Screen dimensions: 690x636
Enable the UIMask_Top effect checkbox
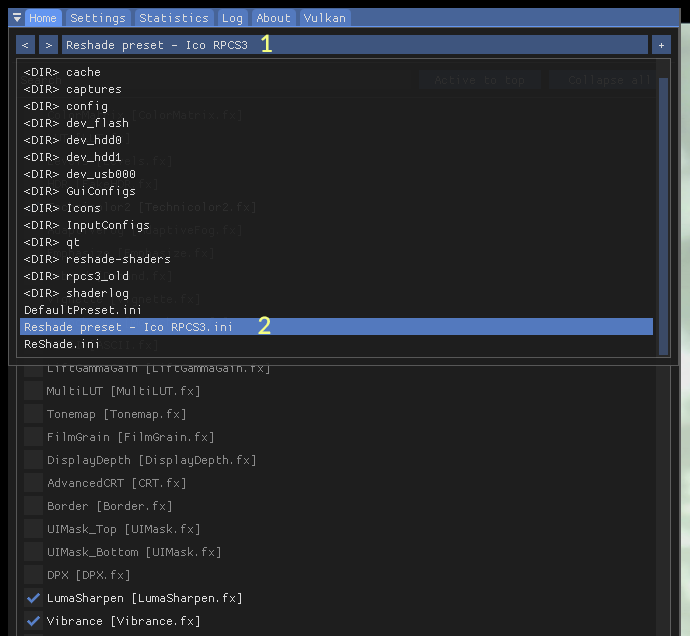(x=33, y=529)
